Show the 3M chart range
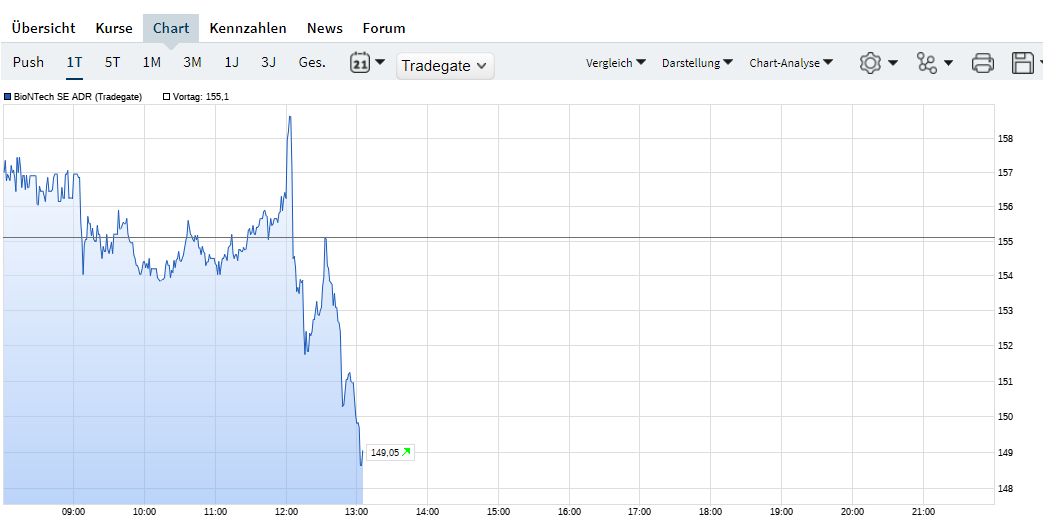Viewport: 1043px width, 516px height. 192,63
